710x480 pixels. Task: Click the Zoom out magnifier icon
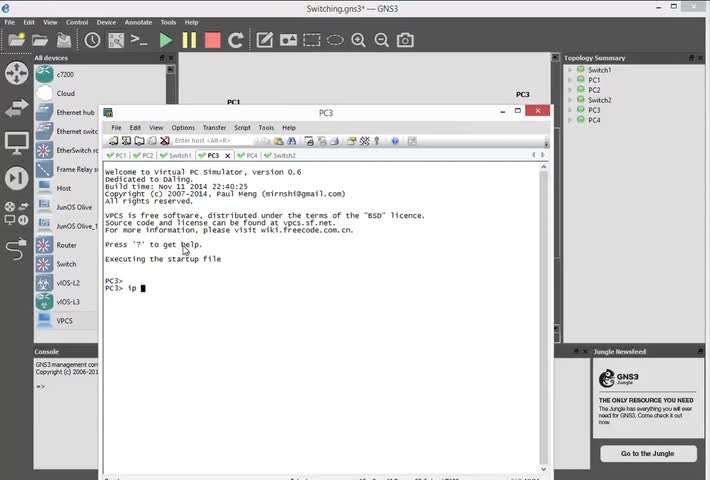point(382,40)
